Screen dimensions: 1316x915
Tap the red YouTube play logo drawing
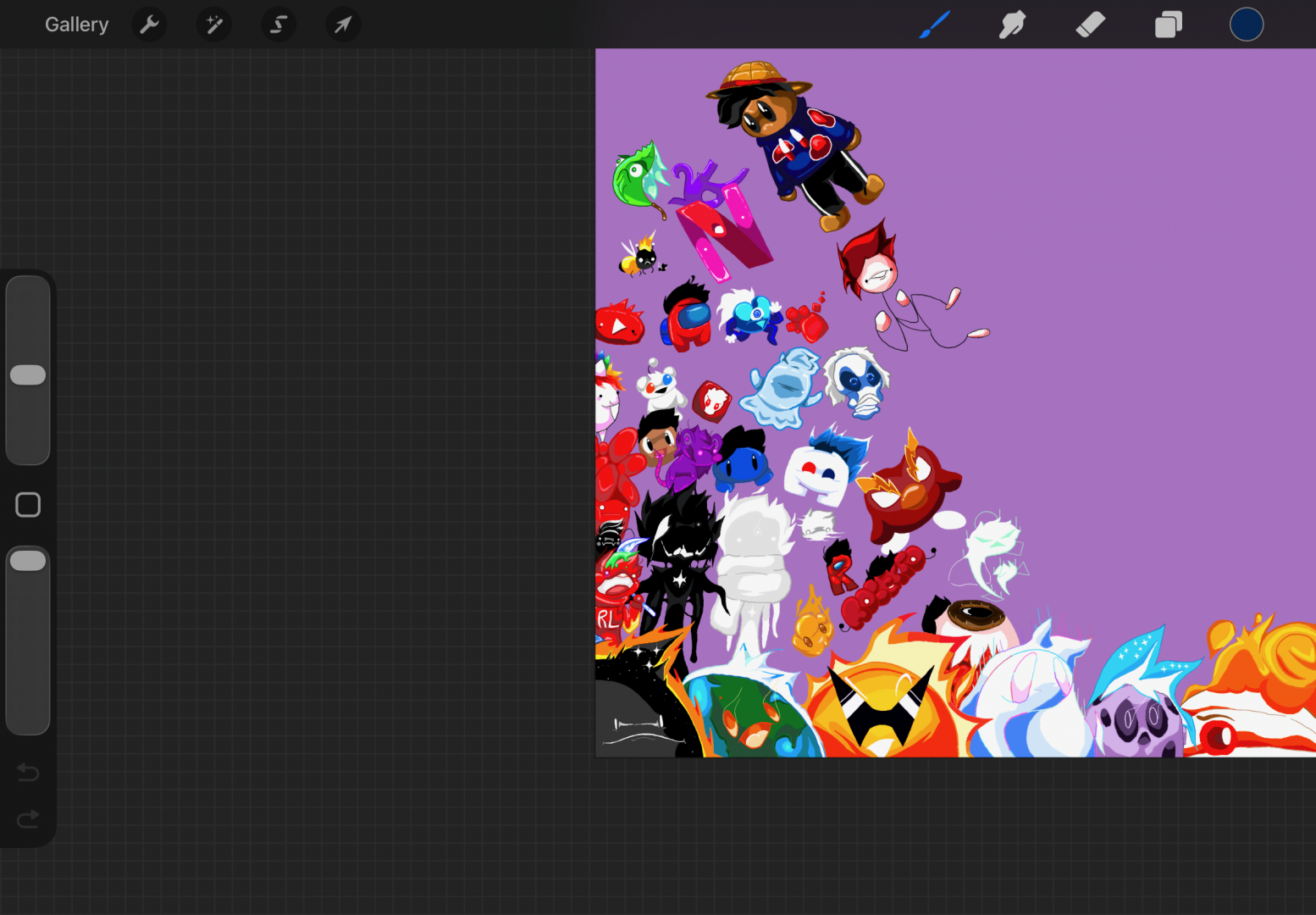coord(619,324)
